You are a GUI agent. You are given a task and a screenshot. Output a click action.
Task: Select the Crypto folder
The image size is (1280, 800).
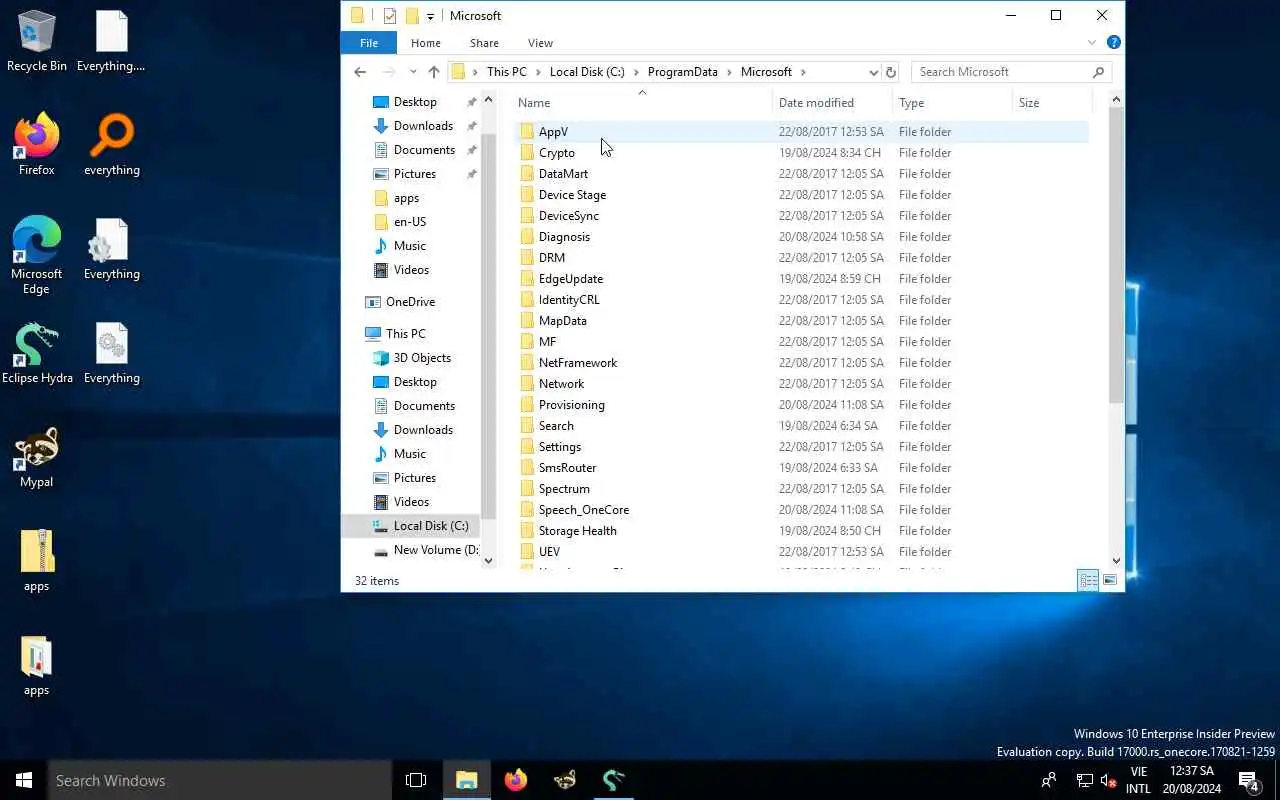tap(556, 153)
